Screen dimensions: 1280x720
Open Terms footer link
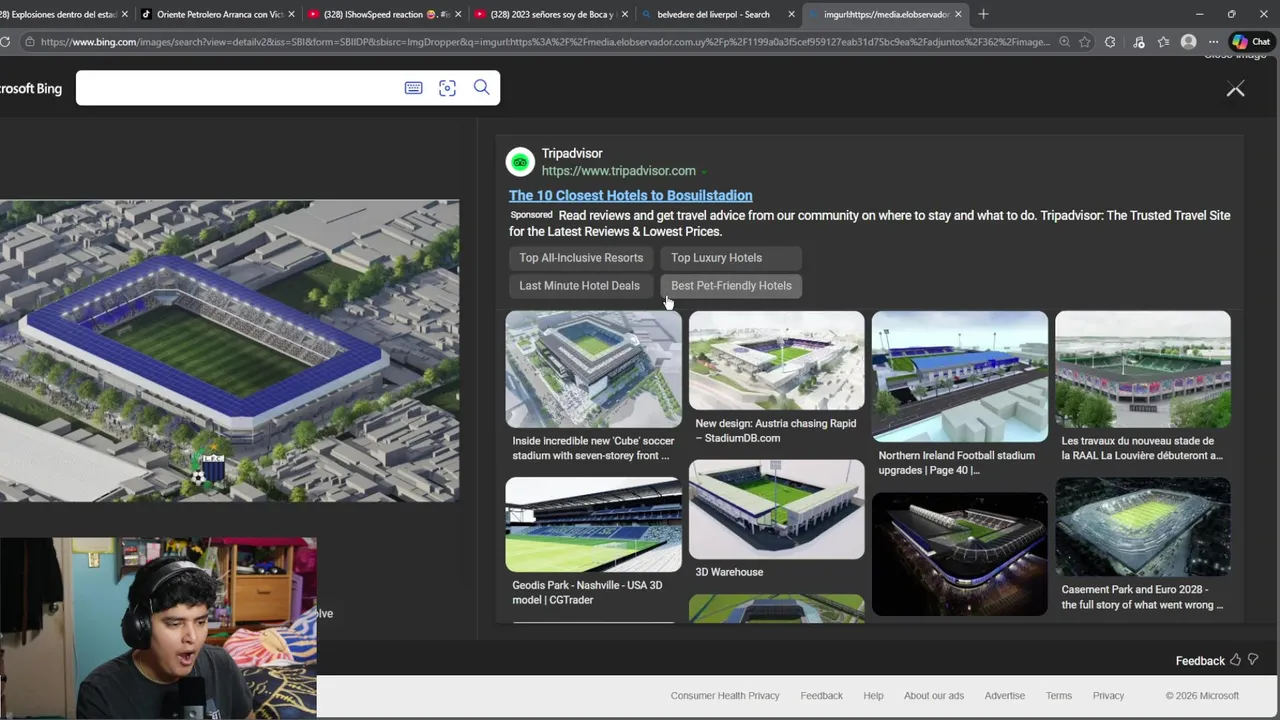pos(1058,696)
